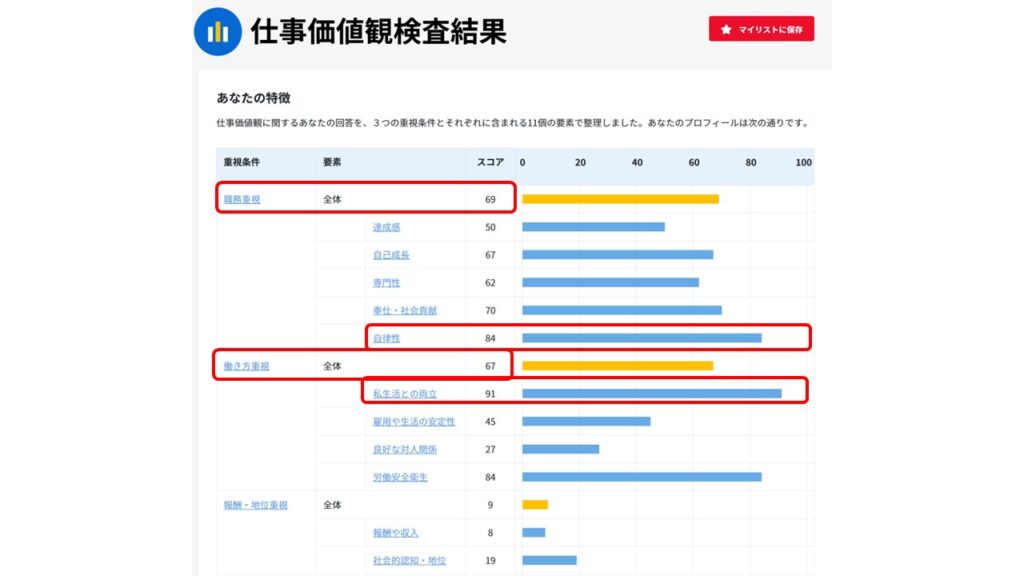The height and width of the screenshot is (576, 1024).
Task: Select the 社会的認知・地位 link
Action: tap(409, 561)
